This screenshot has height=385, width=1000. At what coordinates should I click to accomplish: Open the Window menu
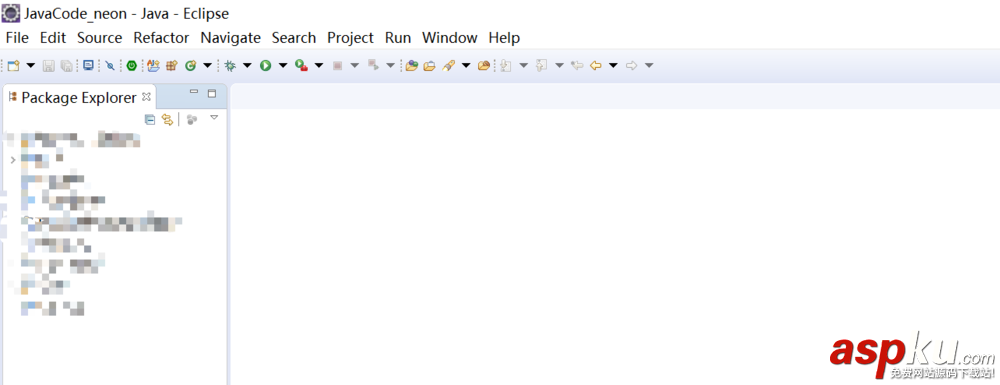(x=450, y=38)
